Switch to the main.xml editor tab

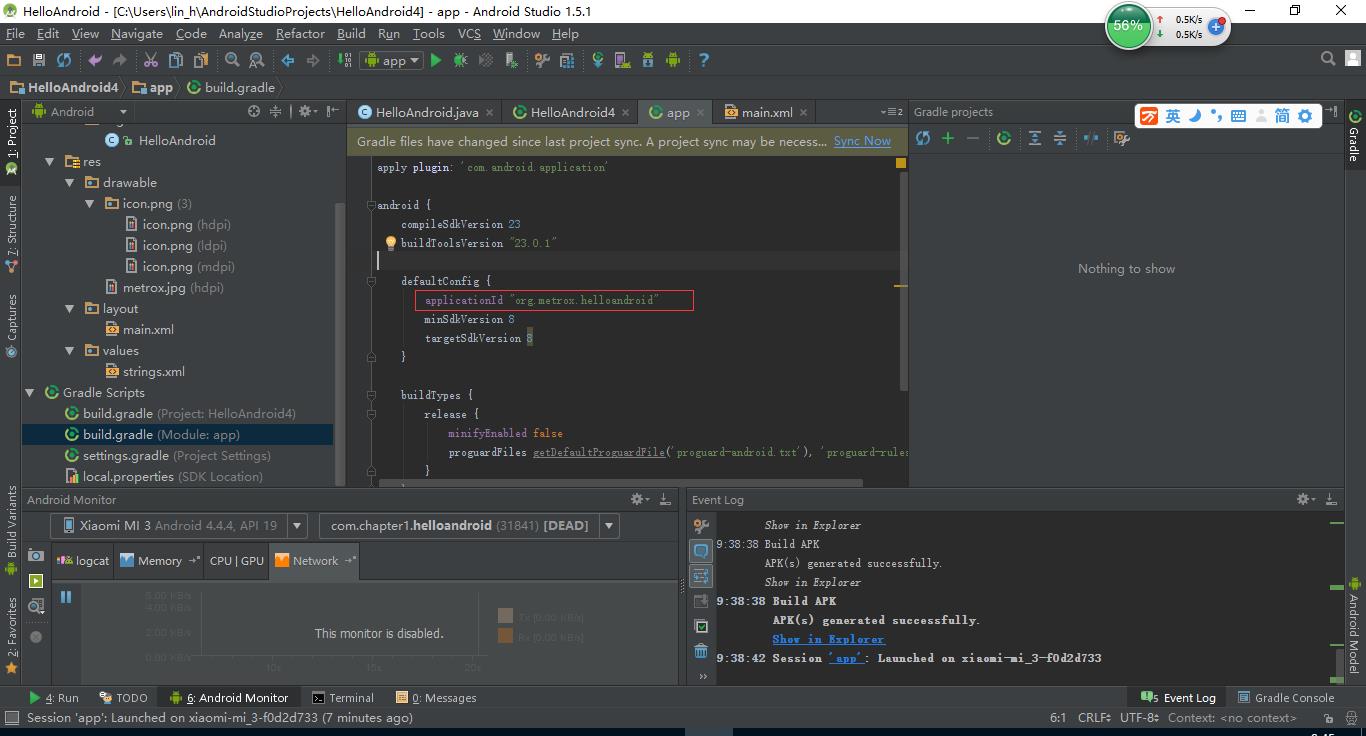tap(765, 112)
